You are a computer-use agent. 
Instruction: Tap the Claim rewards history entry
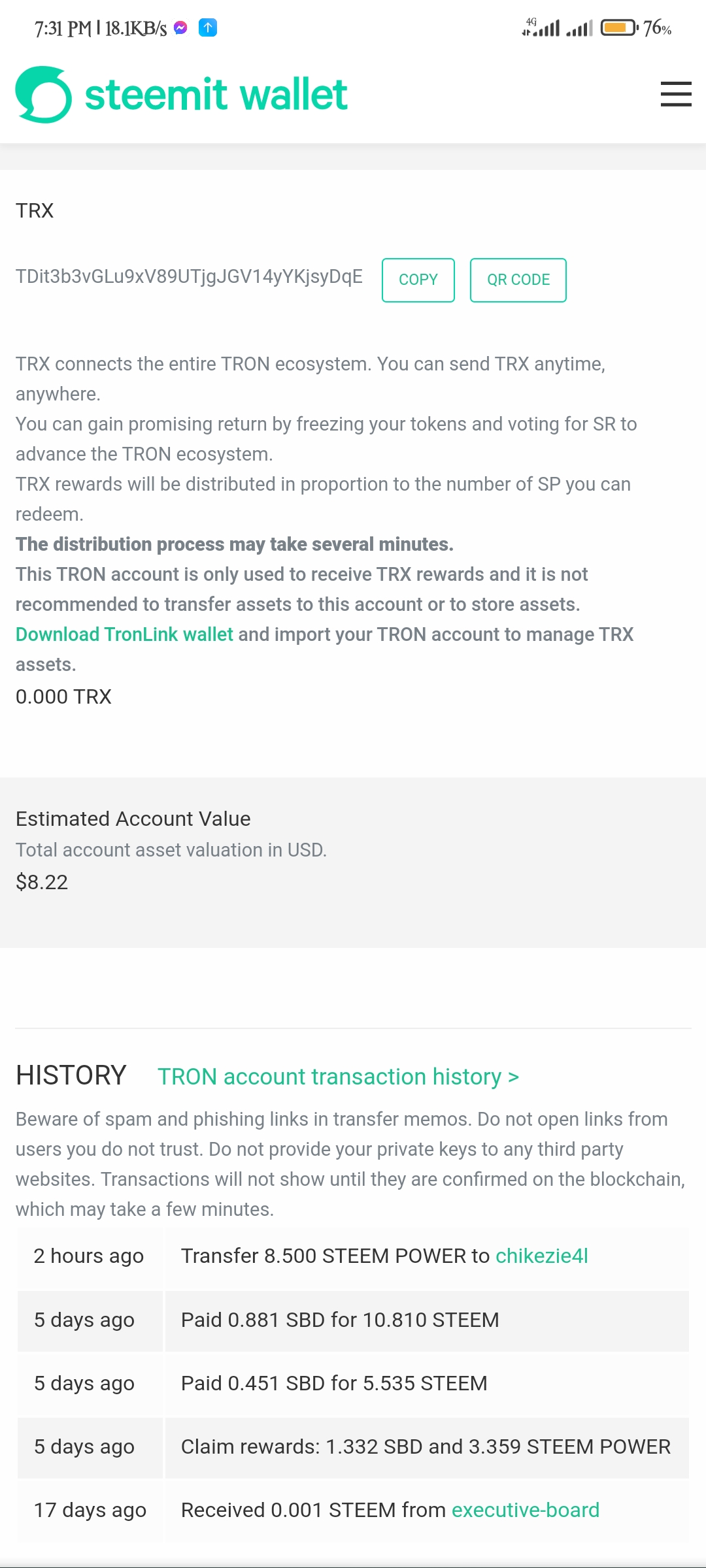(x=426, y=1446)
